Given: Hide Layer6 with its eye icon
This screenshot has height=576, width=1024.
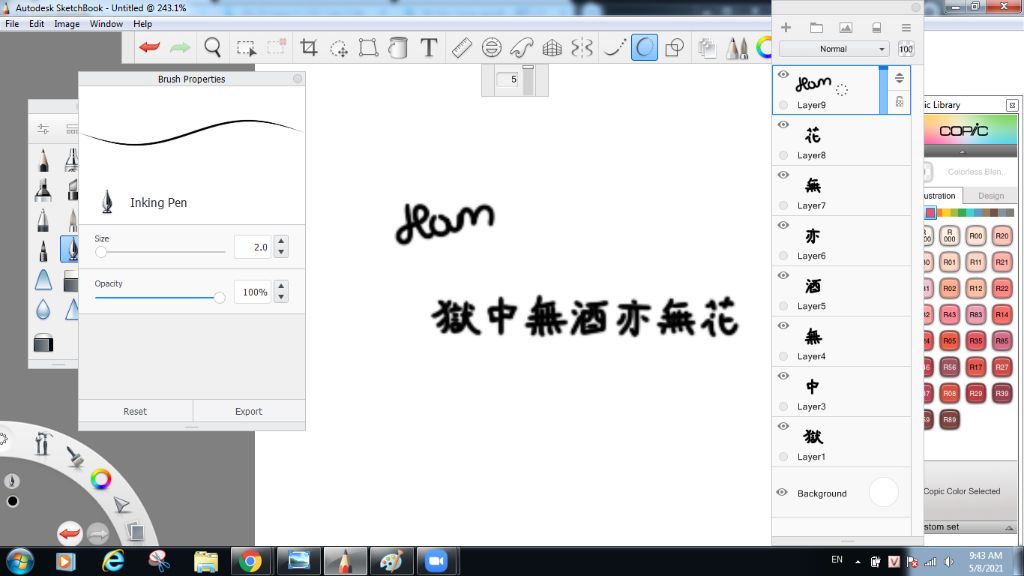Looking at the screenshot, I should [783, 225].
